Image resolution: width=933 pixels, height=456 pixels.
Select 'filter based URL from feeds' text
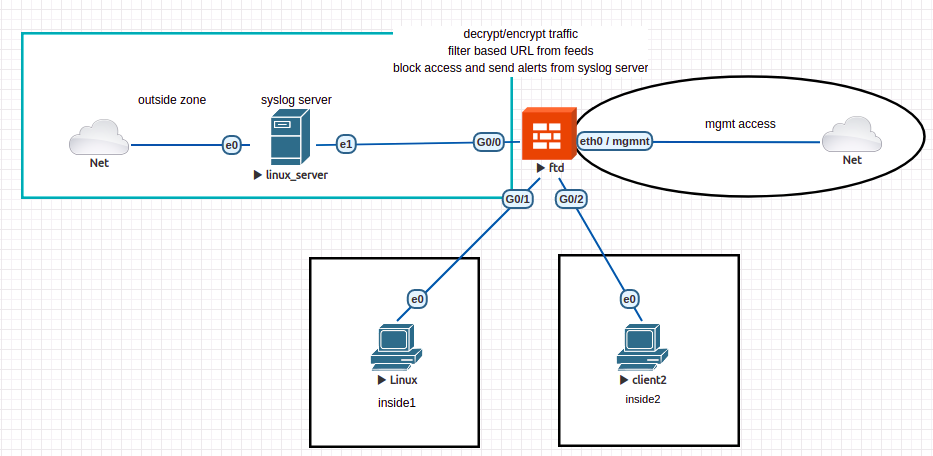point(521,51)
